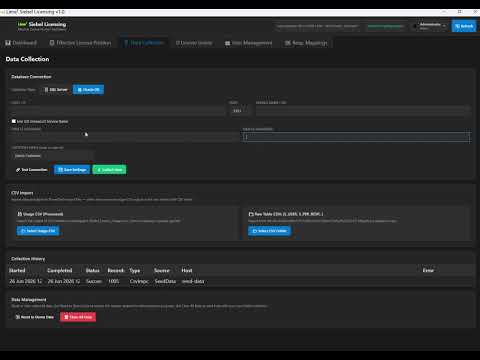480x360 pixels.
Task: Select the Data Collection tab
Action: click(x=144, y=43)
